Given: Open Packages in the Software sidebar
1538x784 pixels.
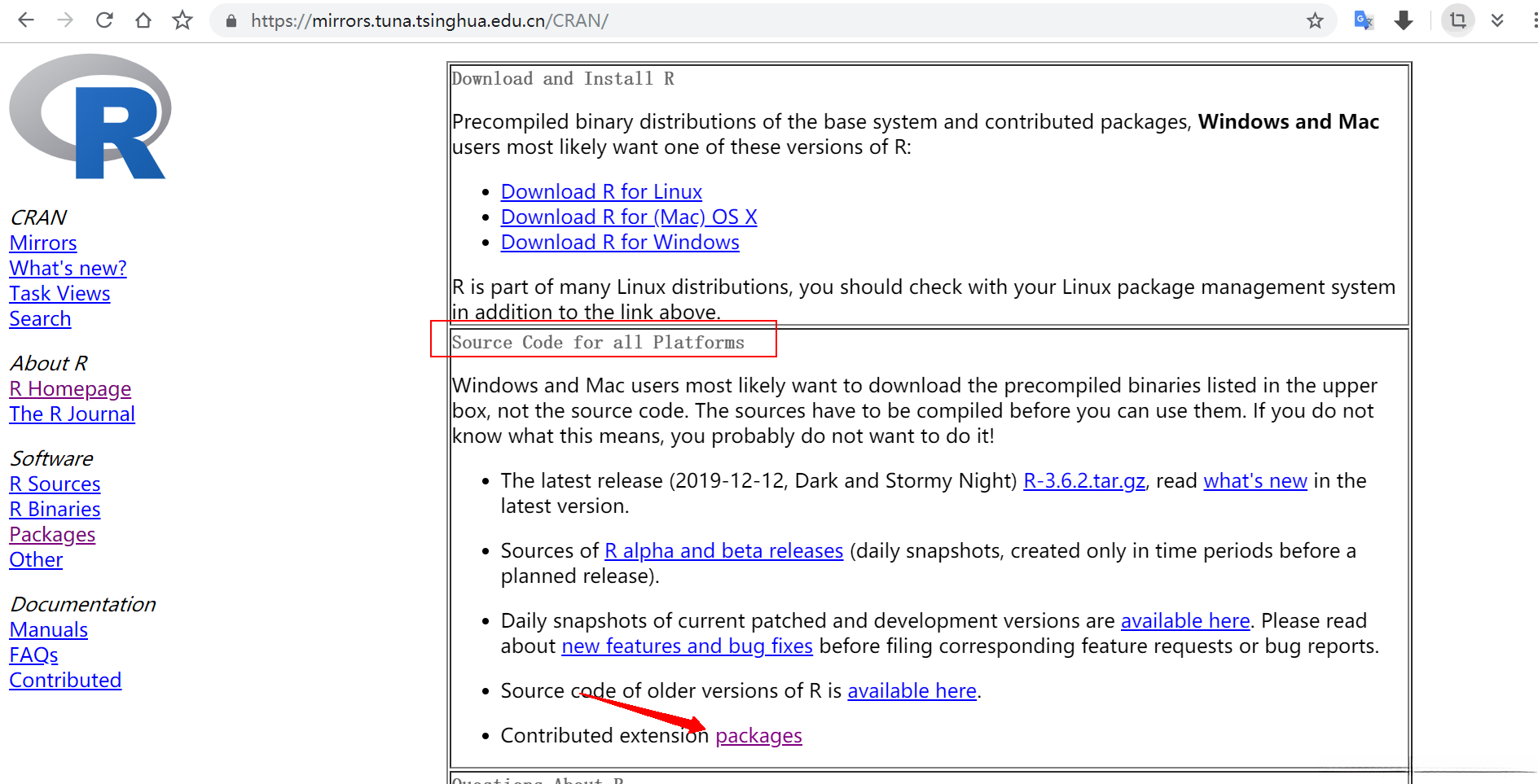Looking at the screenshot, I should tap(53, 534).
